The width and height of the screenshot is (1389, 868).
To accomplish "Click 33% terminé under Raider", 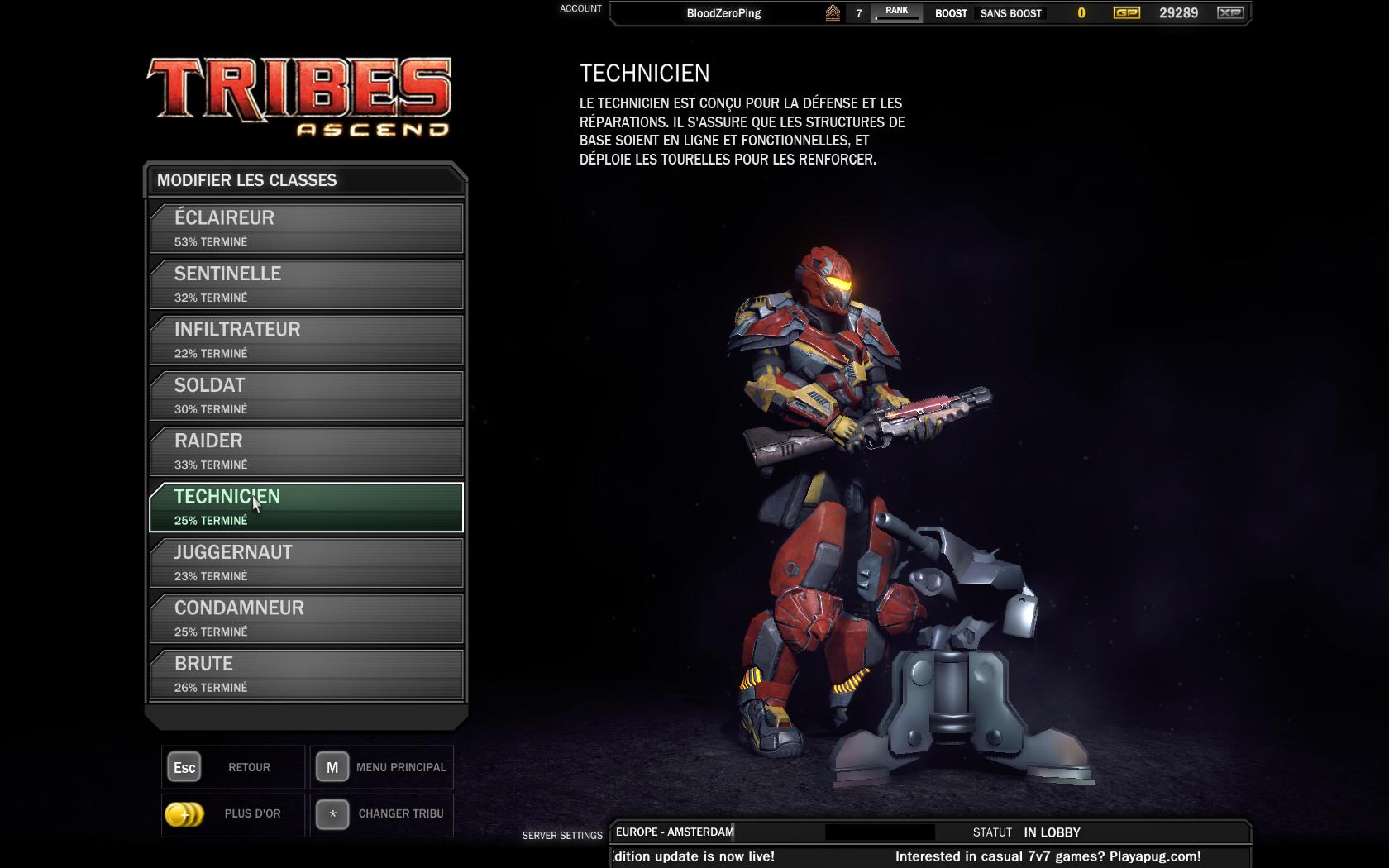I will (210, 465).
